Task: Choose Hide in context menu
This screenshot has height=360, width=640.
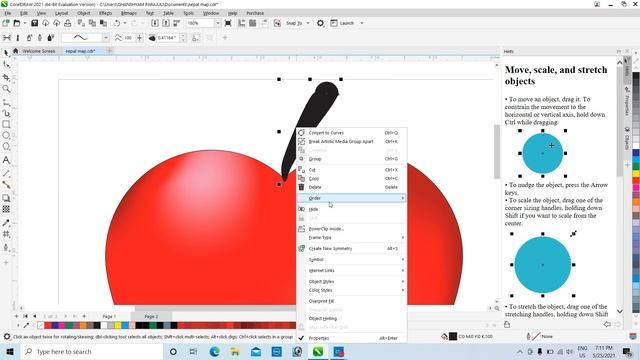Action: [351, 209]
